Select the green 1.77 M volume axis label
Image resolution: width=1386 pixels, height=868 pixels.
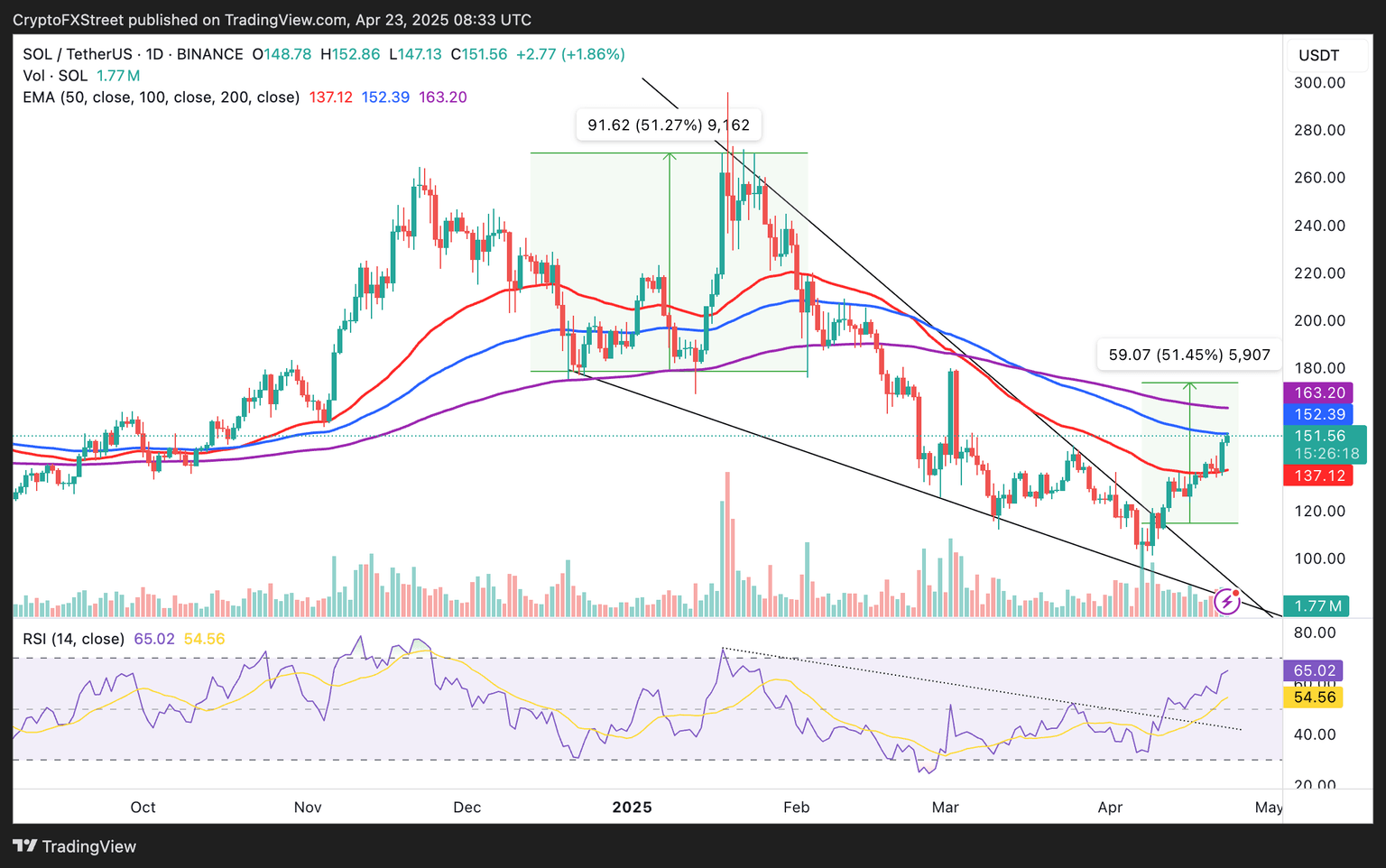(1317, 606)
